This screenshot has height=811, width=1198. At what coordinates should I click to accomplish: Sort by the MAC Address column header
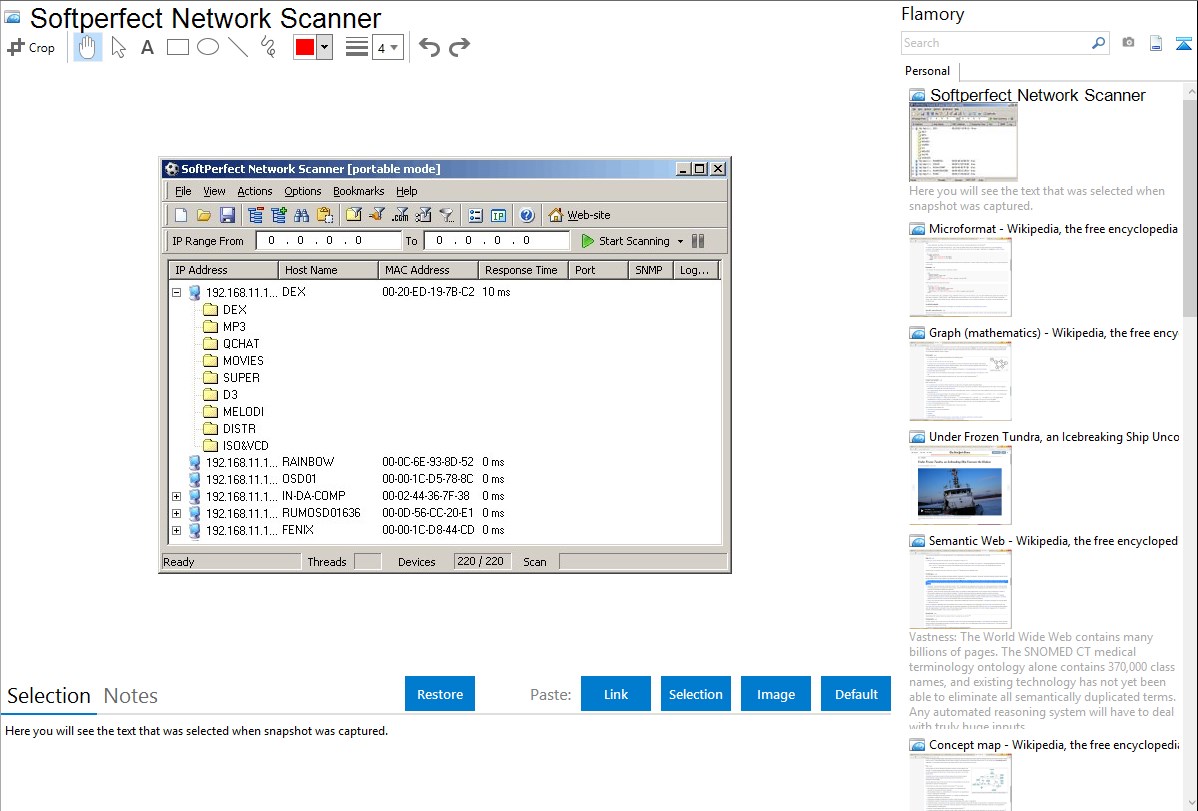coord(428,270)
